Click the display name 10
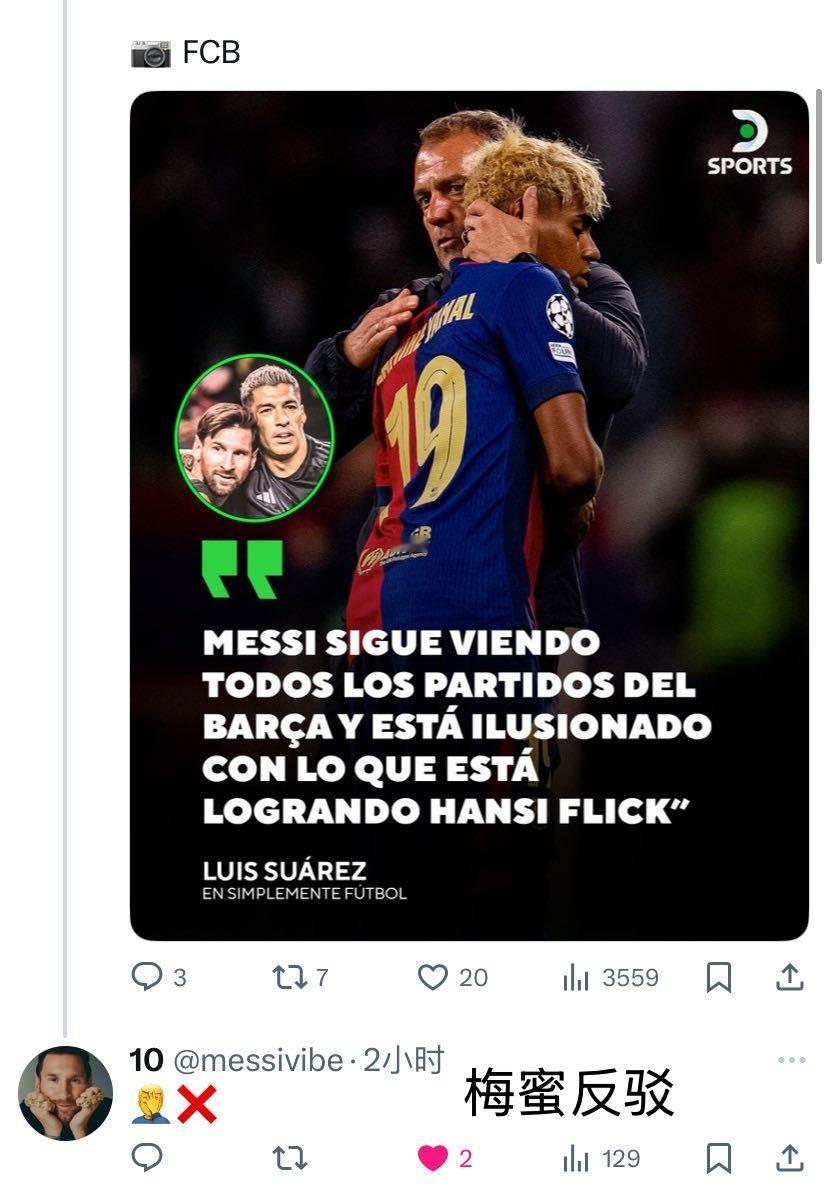This screenshot has width=828, height=1188. (x=146, y=1060)
